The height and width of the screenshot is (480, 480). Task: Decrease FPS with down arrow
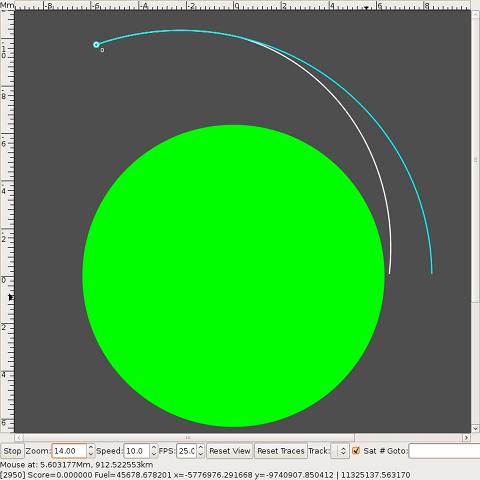201,455
